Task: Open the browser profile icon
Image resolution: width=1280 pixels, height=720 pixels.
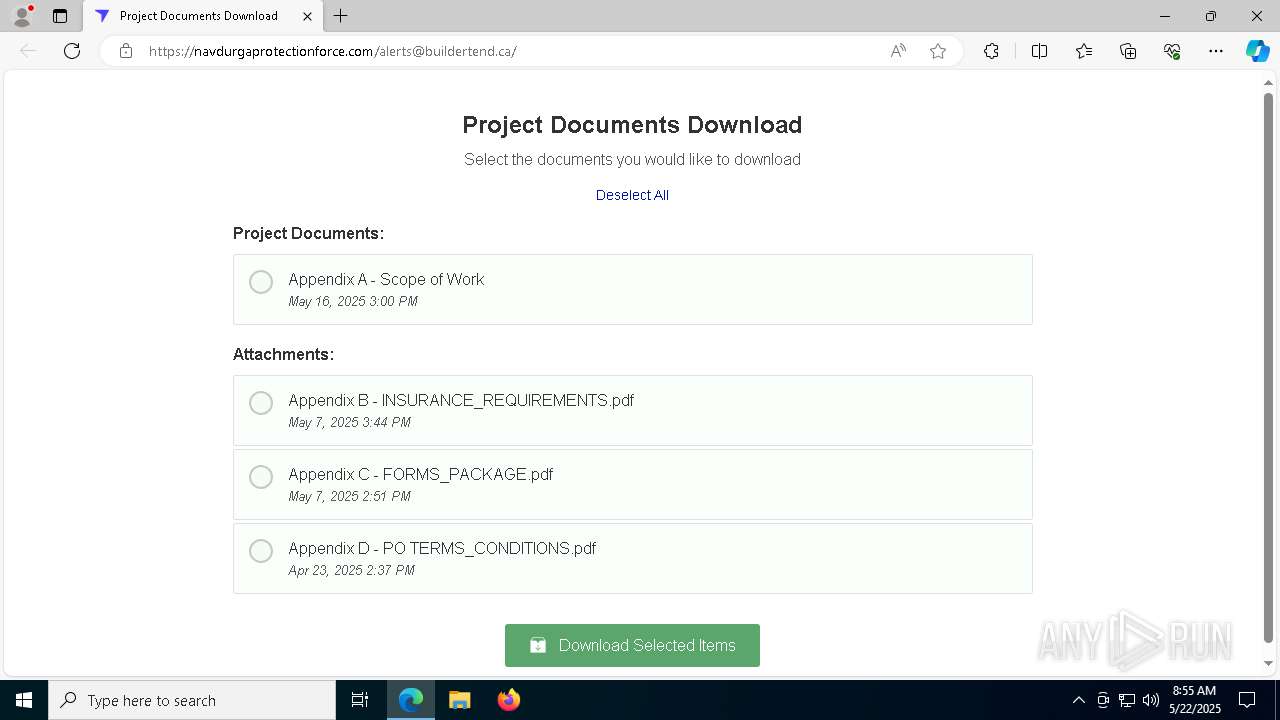Action: point(21,16)
